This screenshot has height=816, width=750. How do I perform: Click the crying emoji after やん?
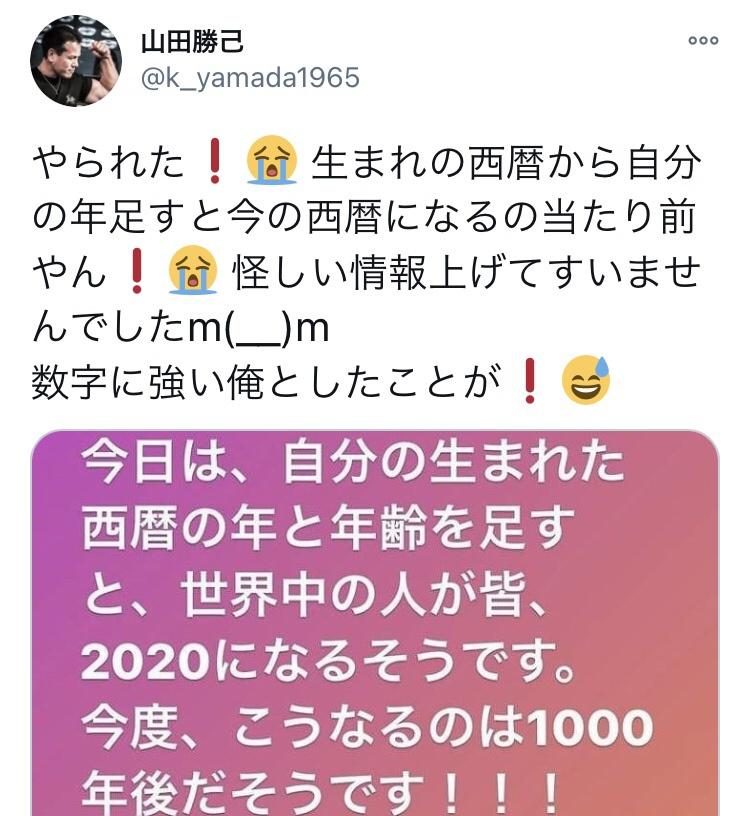(x=193, y=271)
